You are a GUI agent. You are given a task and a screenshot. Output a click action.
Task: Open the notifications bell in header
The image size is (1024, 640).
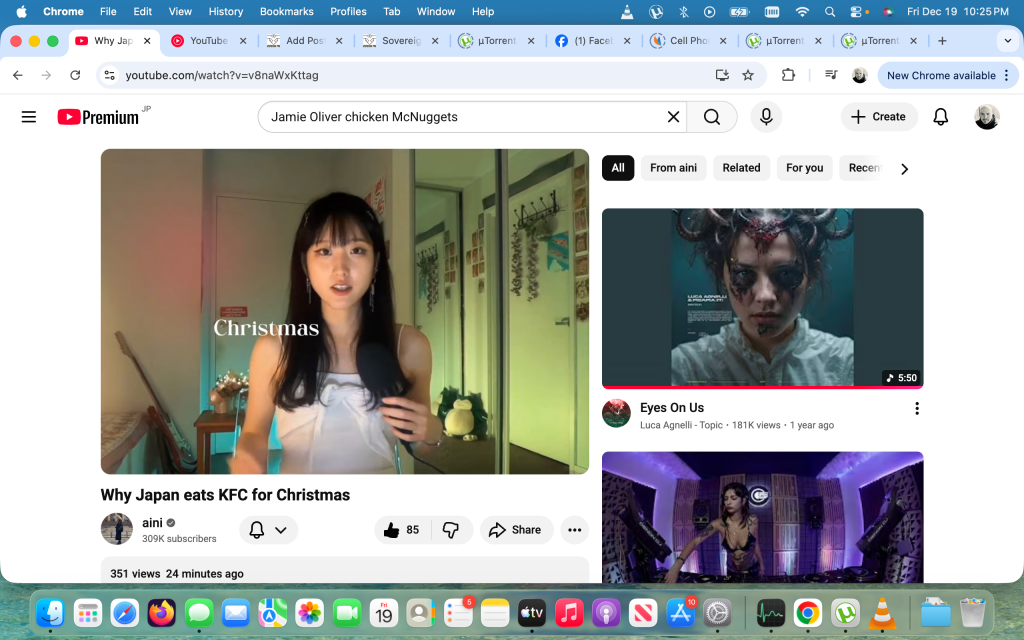tap(940, 117)
